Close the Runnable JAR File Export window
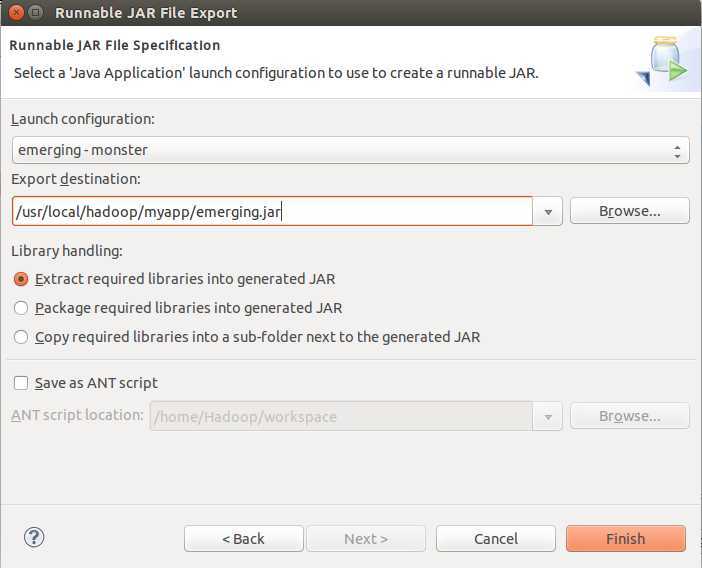The width and height of the screenshot is (702, 568). (x=13, y=13)
